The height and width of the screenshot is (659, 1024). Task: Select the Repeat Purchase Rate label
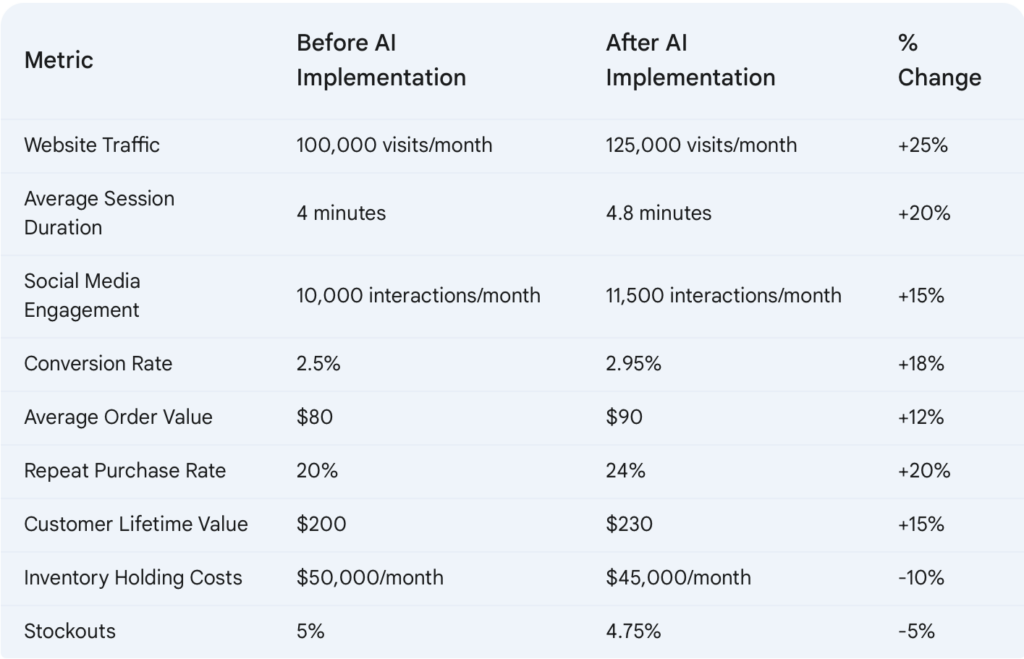(x=125, y=470)
